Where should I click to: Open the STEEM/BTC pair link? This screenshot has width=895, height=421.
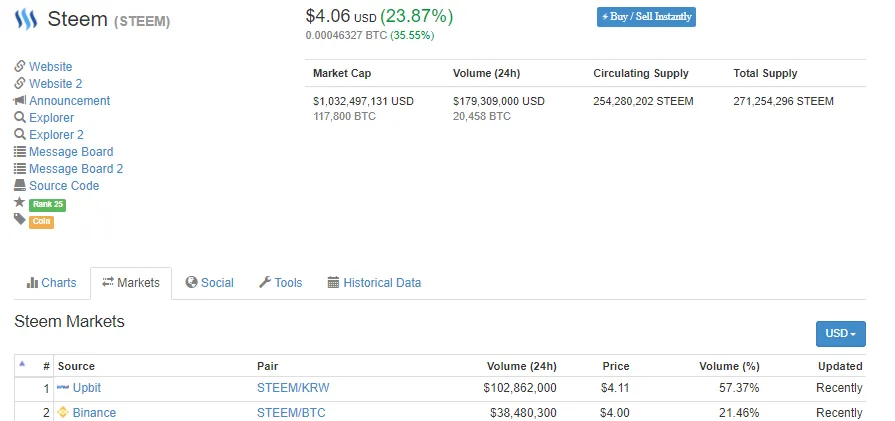point(291,412)
